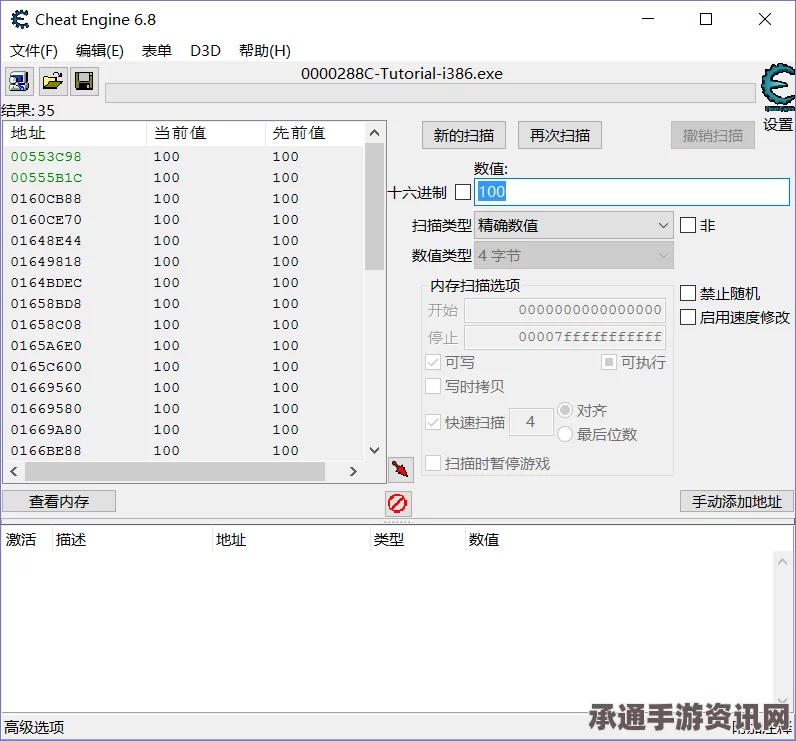Open the 编辑(E) menu

(x=100, y=51)
